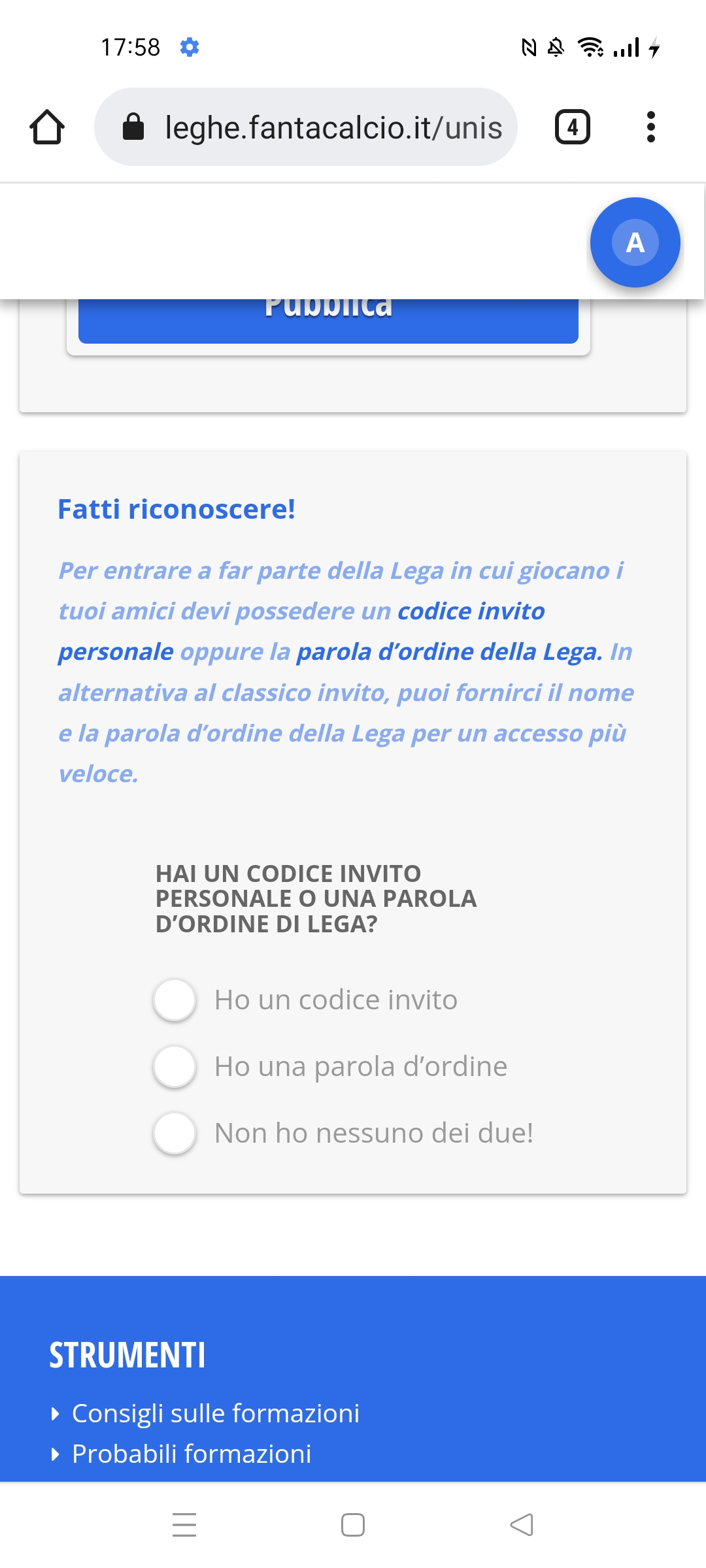Tap the padlock site security icon
The width and height of the screenshot is (706, 1568).
pos(133,127)
